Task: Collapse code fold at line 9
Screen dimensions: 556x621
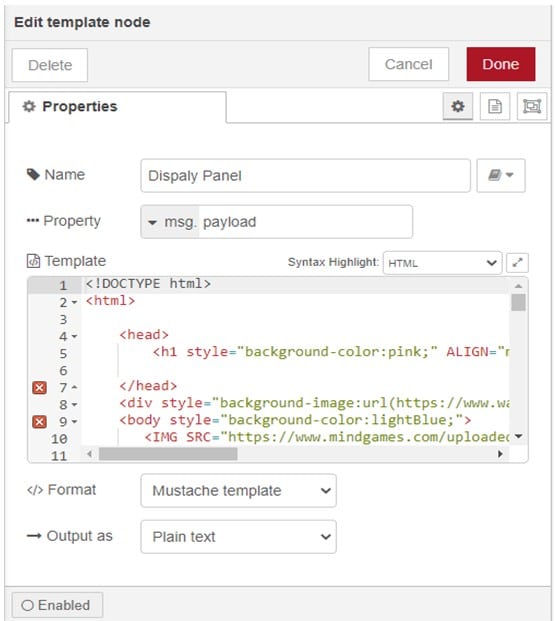Action: pos(74,422)
